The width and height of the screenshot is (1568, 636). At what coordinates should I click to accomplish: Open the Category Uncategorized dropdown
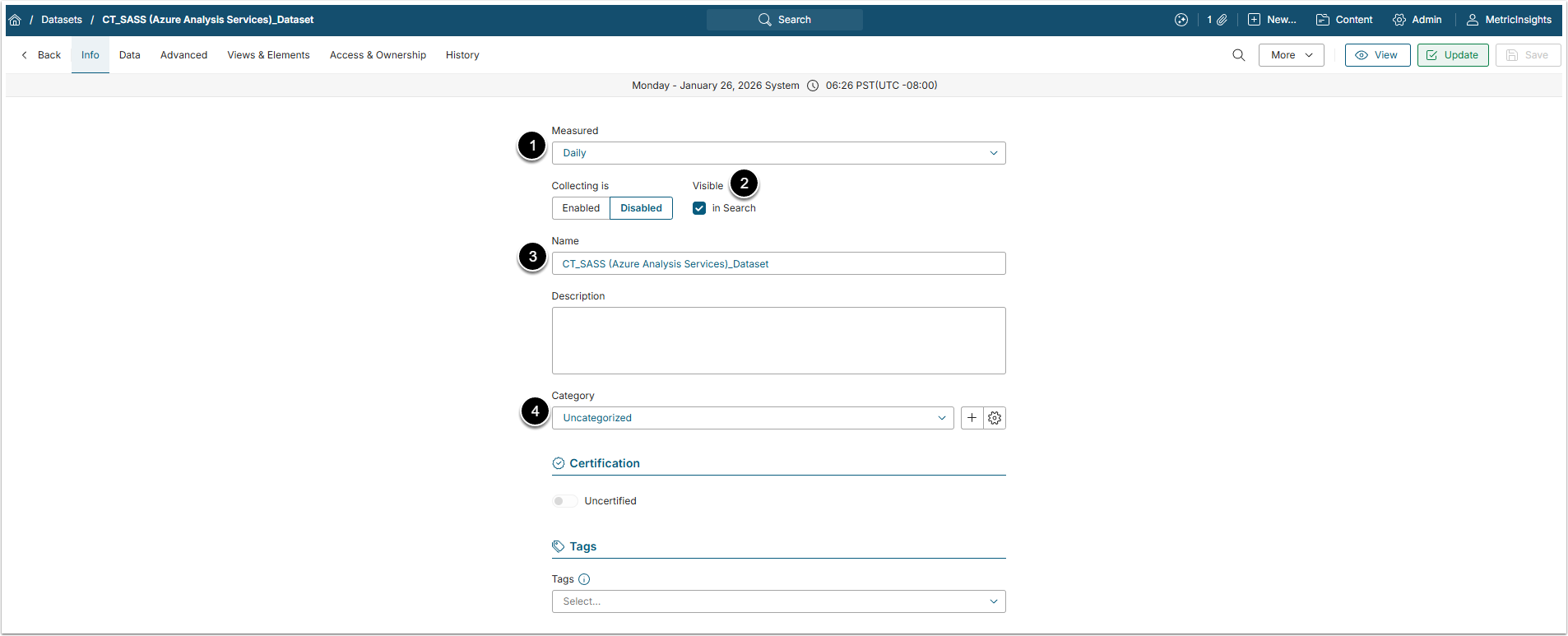click(752, 418)
